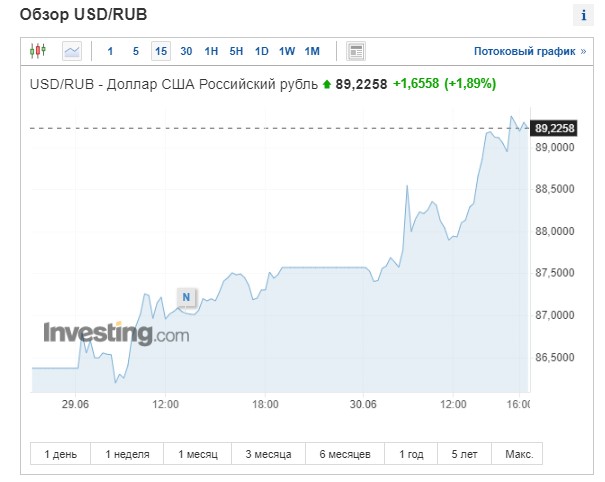Choose the 1H interval
Screen dimensions: 605x482
[211, 51]
